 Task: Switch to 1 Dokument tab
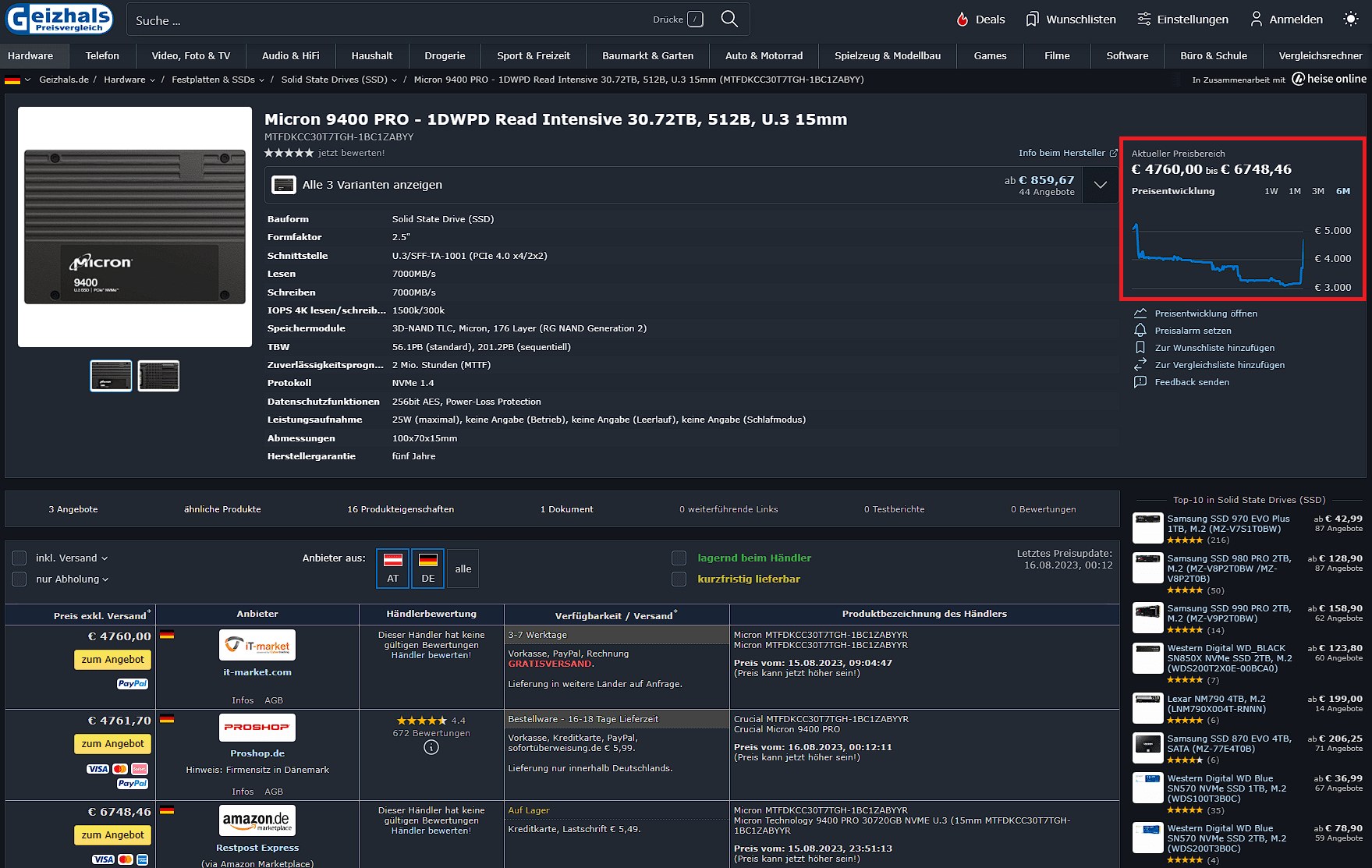pyautogui.click(x=567, y=509)
